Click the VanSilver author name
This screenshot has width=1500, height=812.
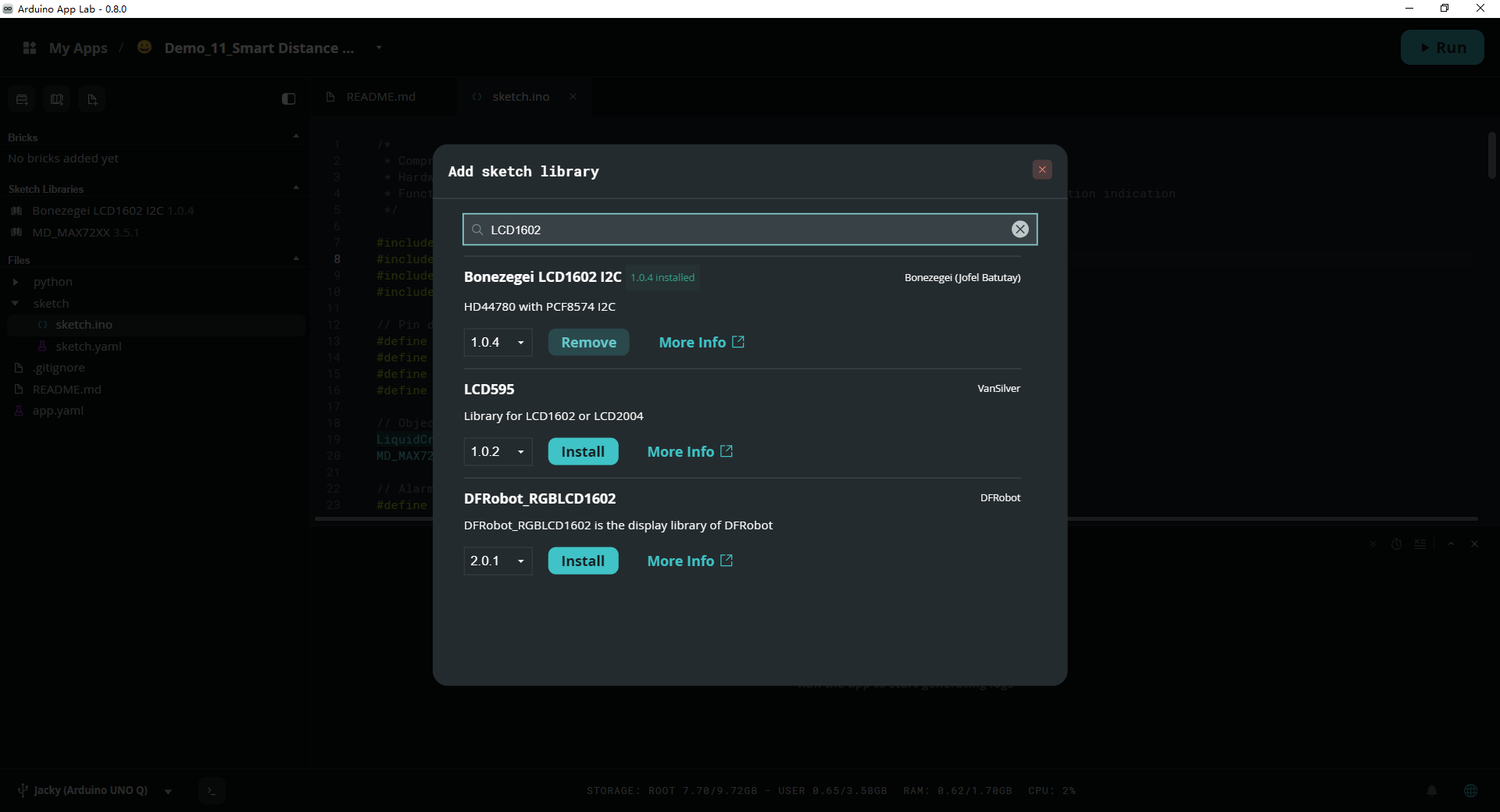click(998, 388)
